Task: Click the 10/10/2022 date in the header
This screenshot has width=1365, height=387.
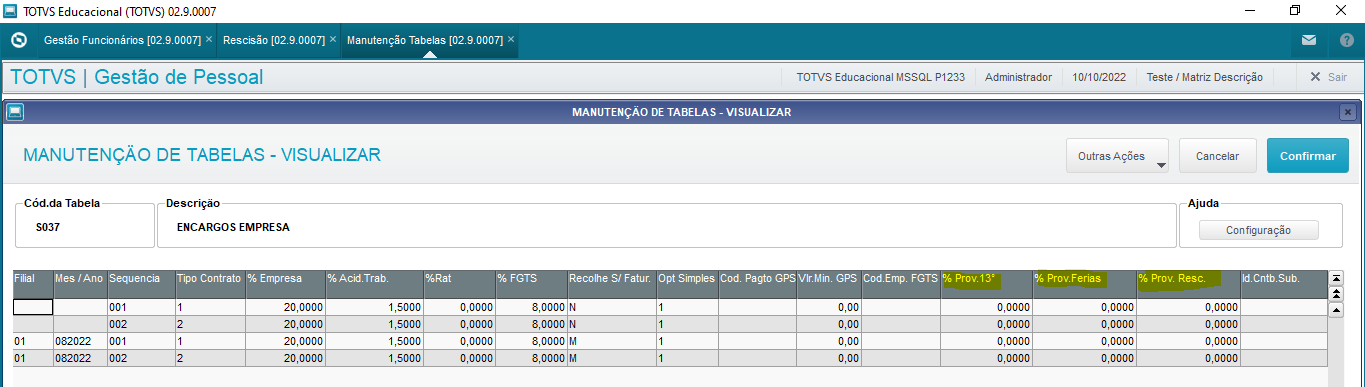Action: (x=1099, y=77)
